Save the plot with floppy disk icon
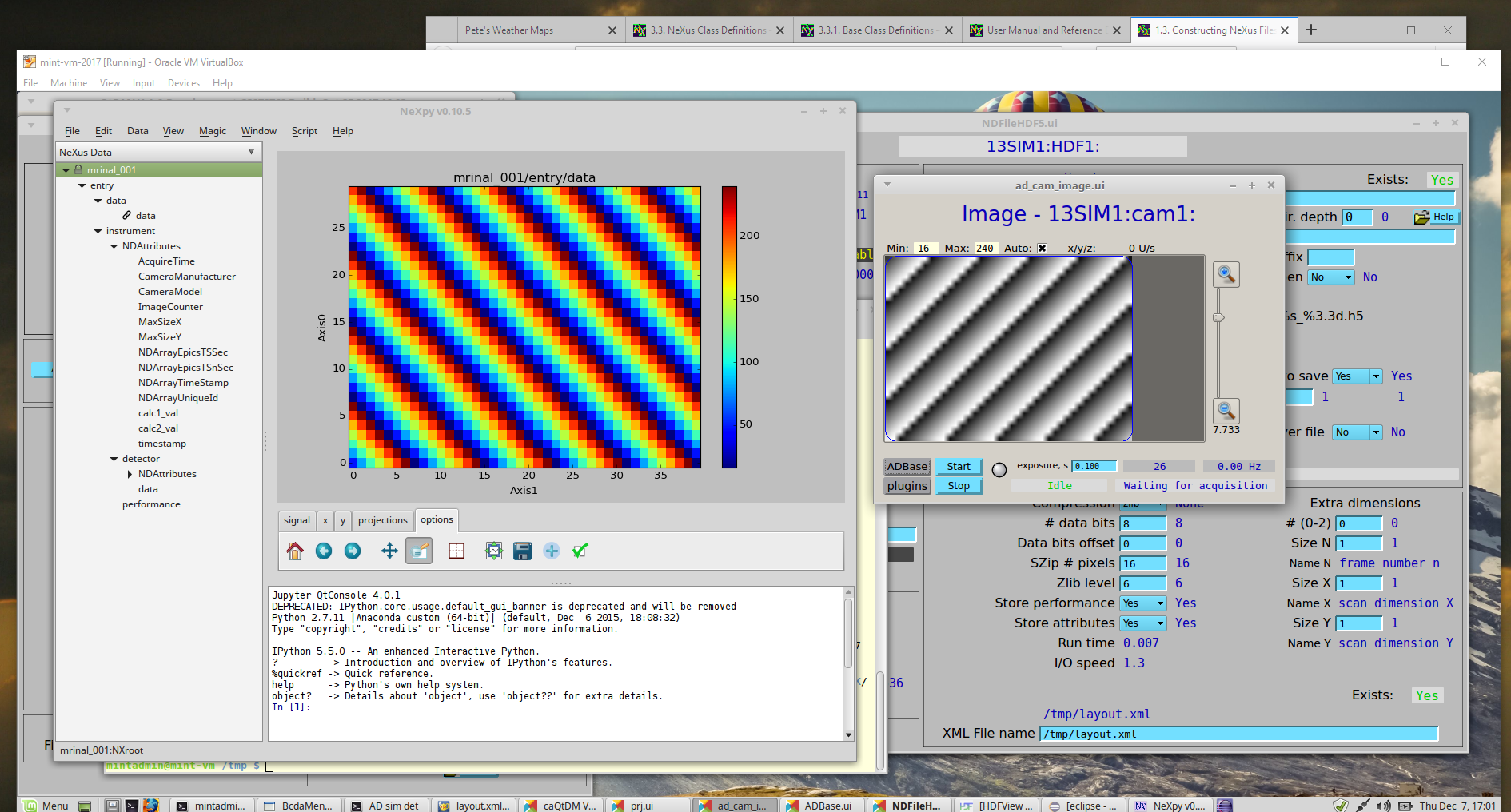 [523, 551]
